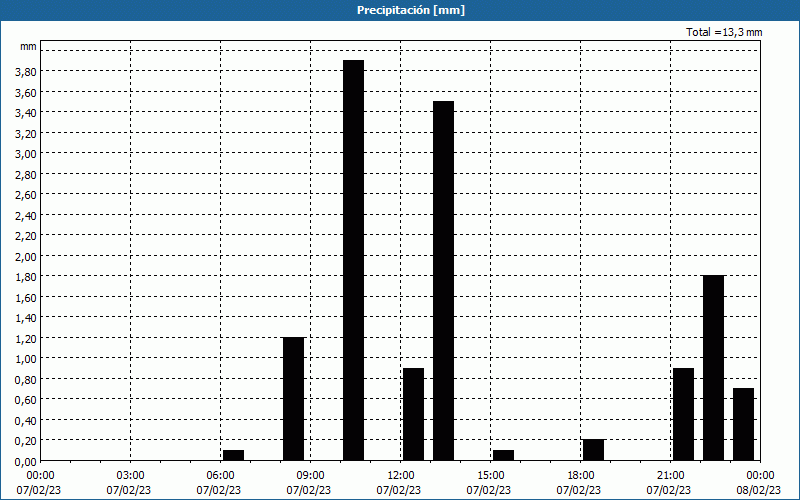Click the '1,80' y-axis label
The height and width of the screenshot is (500, 800).
(x=26, y=277)
